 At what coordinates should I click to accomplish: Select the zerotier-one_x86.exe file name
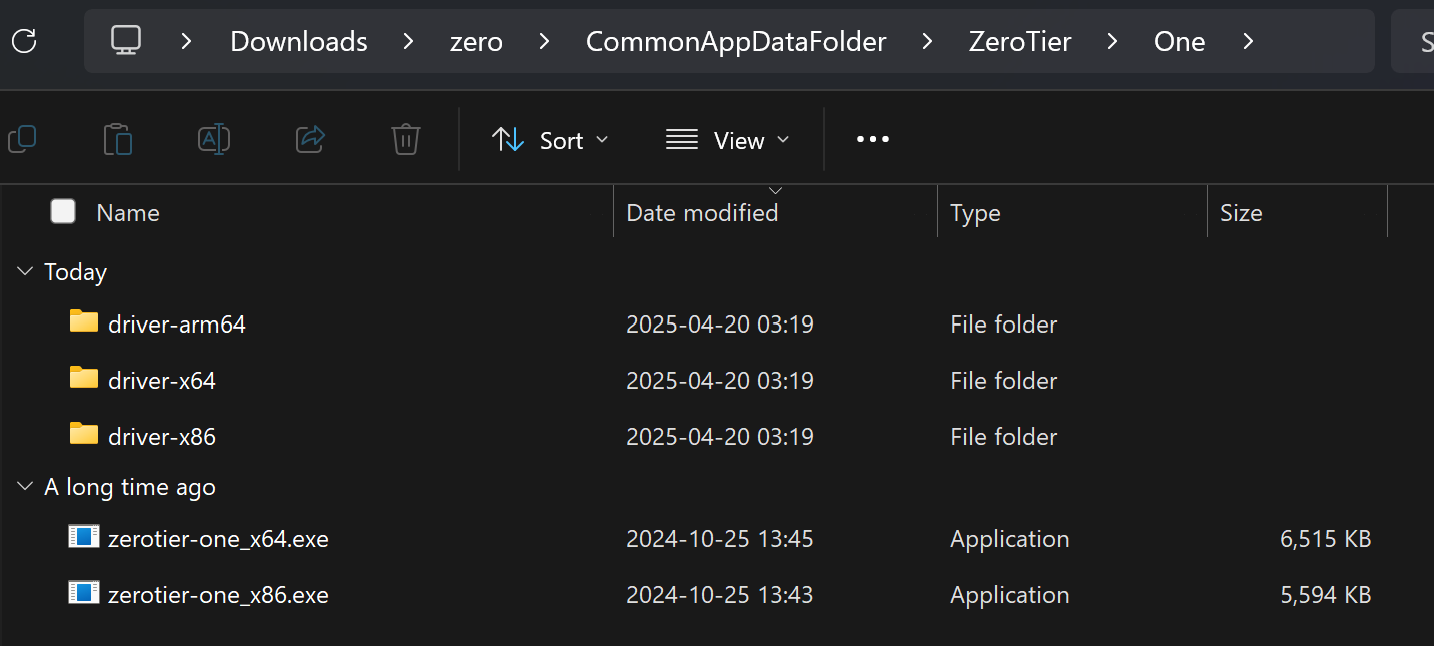coord(218,595)
